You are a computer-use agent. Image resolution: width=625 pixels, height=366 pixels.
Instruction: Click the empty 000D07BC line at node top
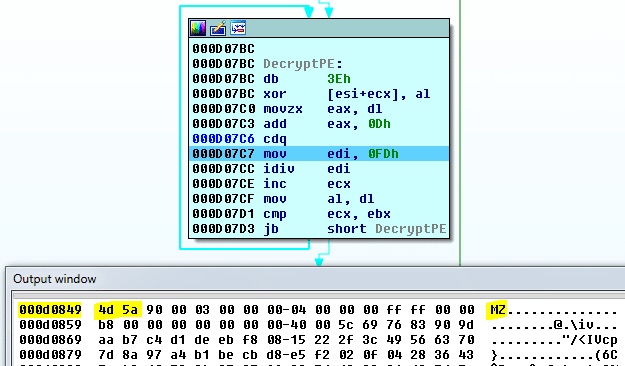[319, 49]
